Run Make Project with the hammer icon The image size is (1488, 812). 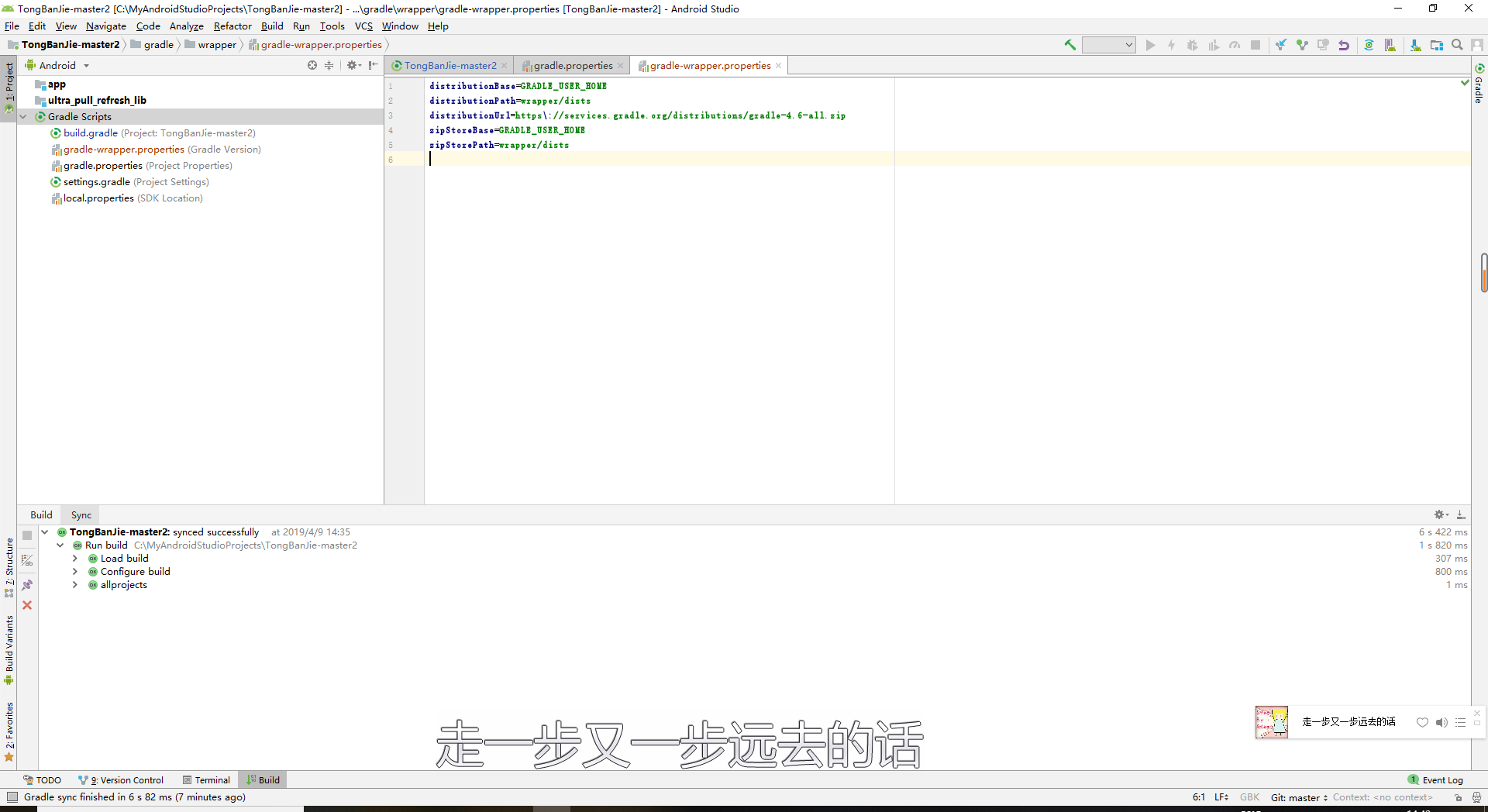point(1069,45)
